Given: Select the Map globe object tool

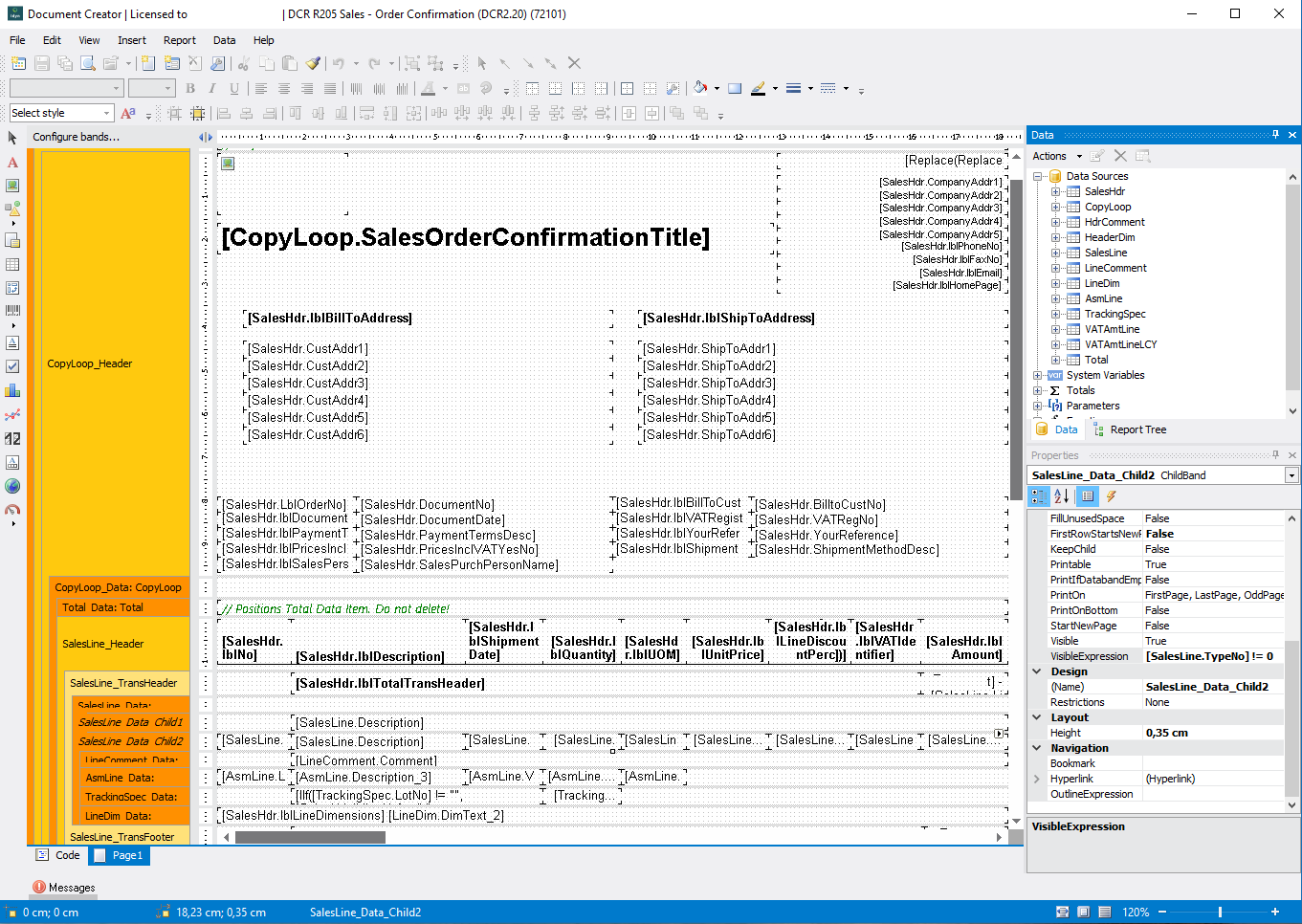Looking at the screenshot, I should pyautogui.click(x=12, y=486).
